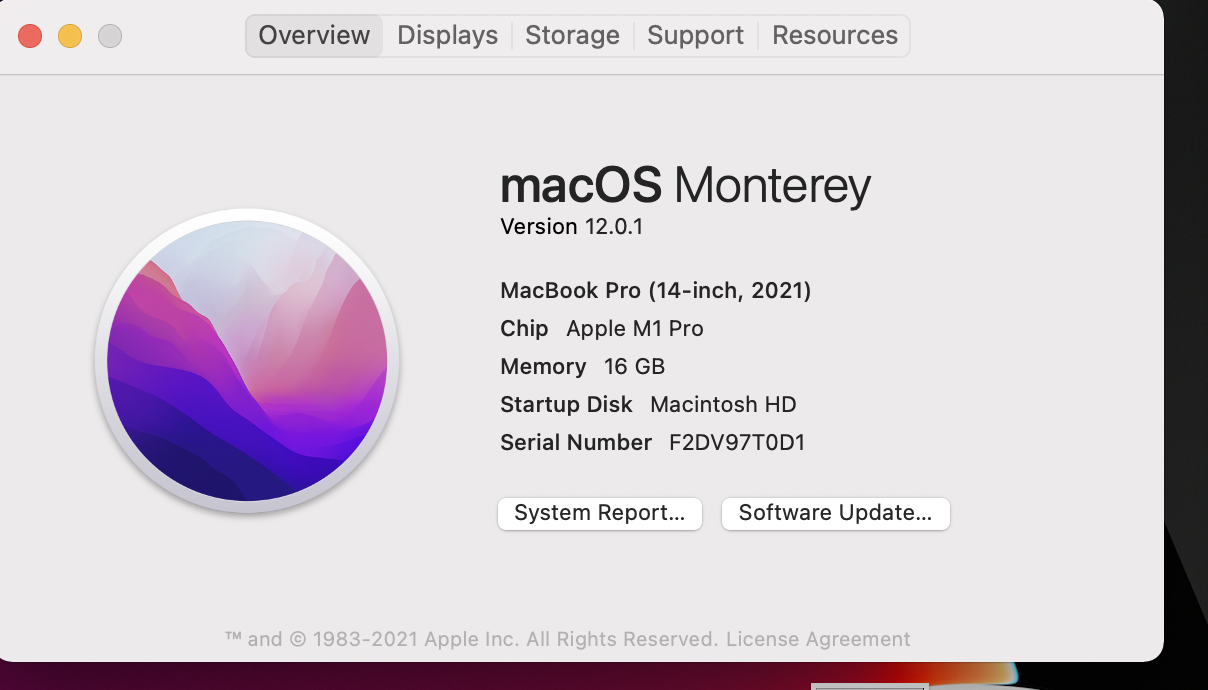The height and width of the screenshot is (690, 1208).
Task: Click the Memory label
Action: (543, 366)
